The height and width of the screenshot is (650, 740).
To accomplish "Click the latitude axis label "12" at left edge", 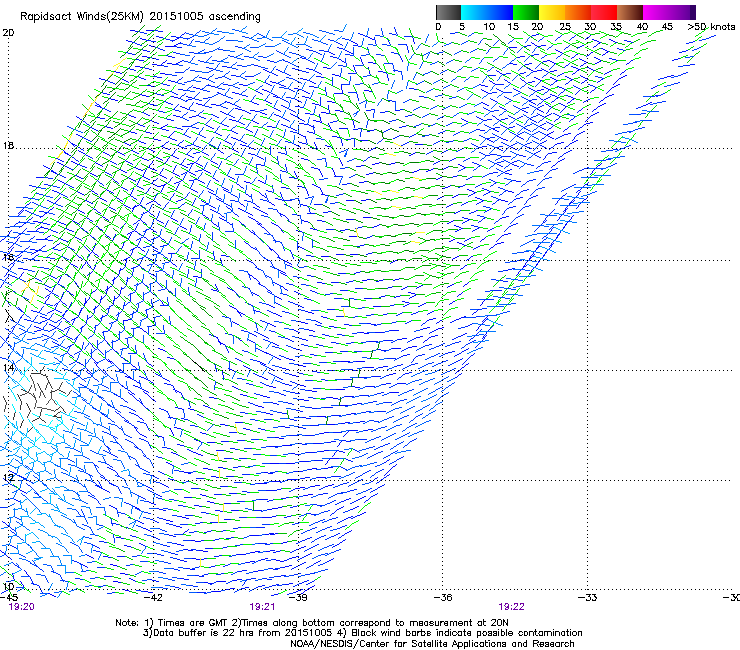I will click(x=8, y=478).
